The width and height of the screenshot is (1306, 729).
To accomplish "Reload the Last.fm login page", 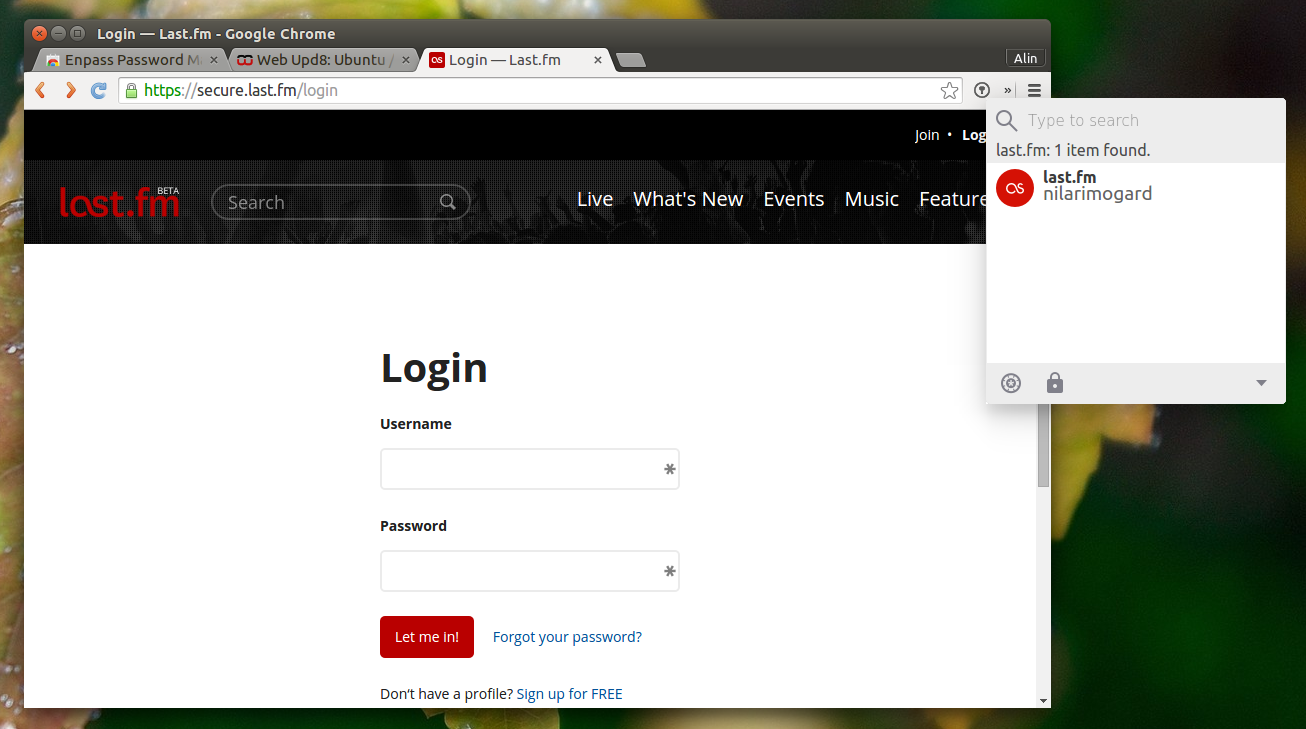I will click(x=99, y=90).
